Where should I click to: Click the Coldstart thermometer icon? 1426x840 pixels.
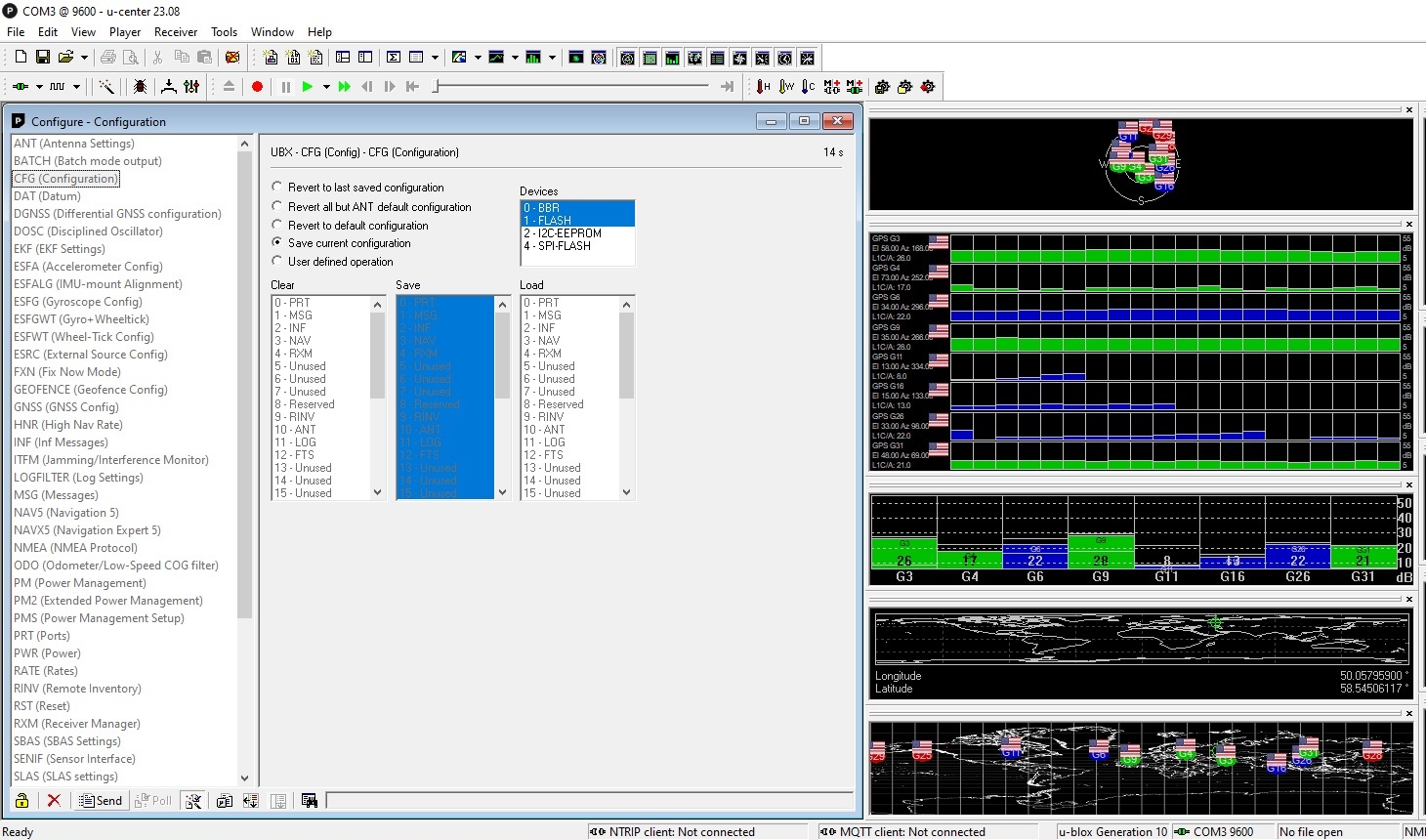(x=808, y=87)
